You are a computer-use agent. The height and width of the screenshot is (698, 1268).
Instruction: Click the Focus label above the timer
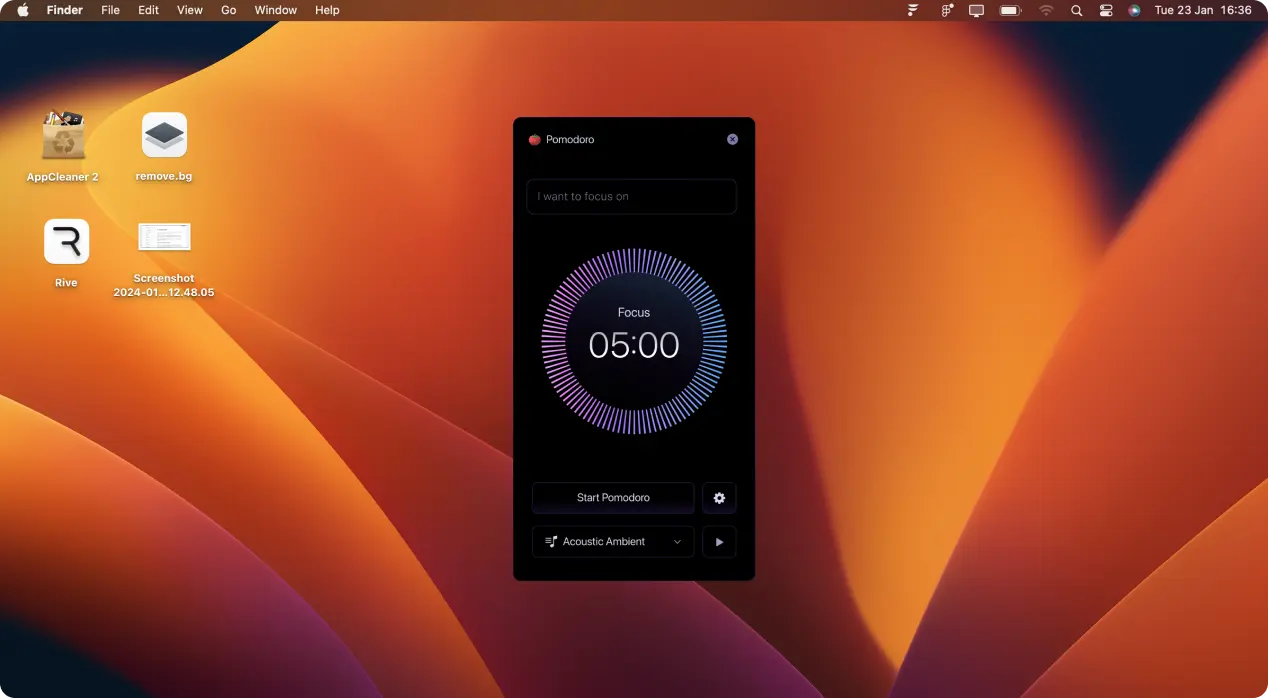click(634, 313)
